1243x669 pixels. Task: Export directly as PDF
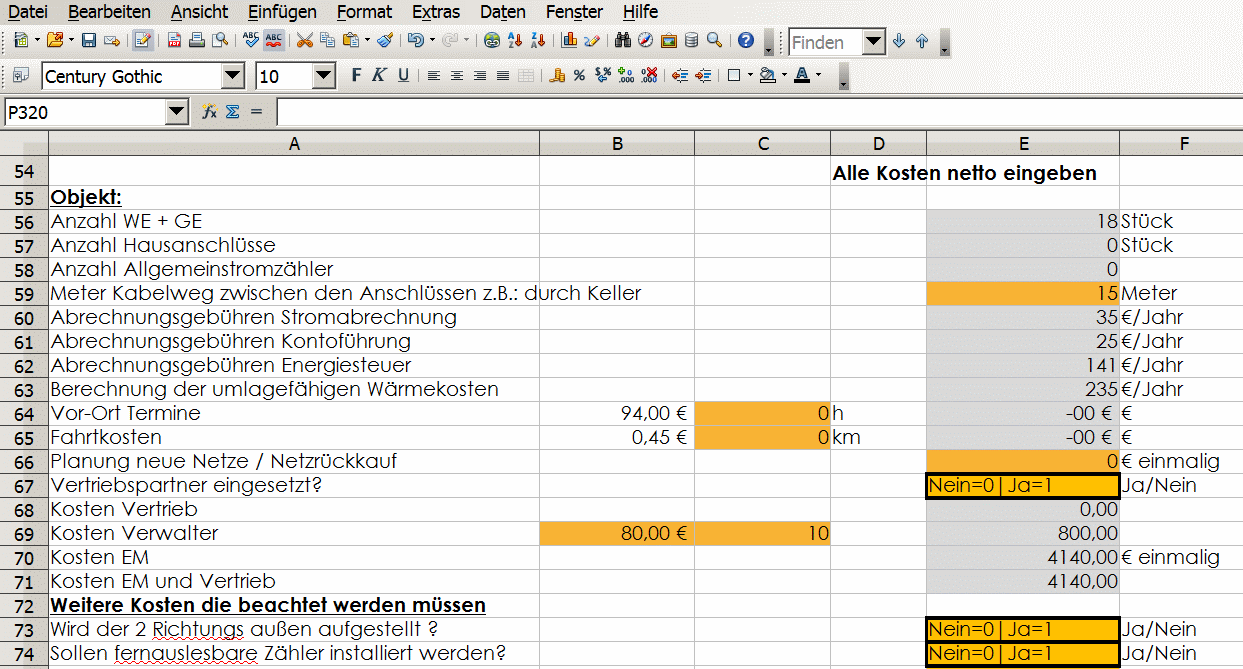pyautogui.click(x=174, y=41)
